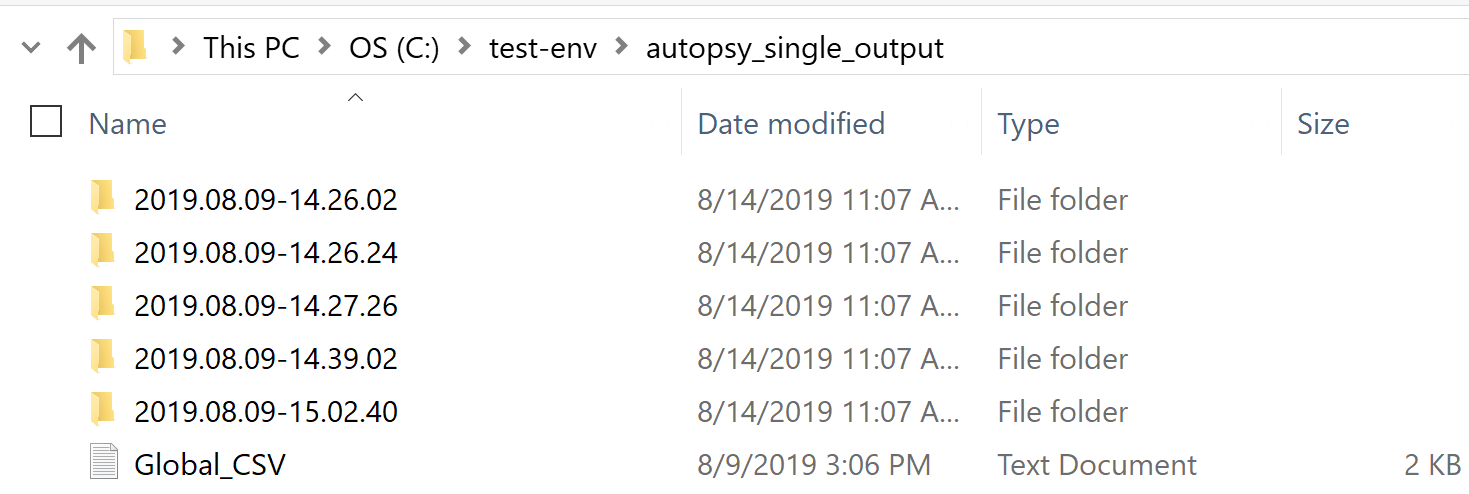The width and height of the screenshot is (1469, 494).
Task: Click folder icon for 2019.08.09-14.26.02
Action: coord(103,198)
